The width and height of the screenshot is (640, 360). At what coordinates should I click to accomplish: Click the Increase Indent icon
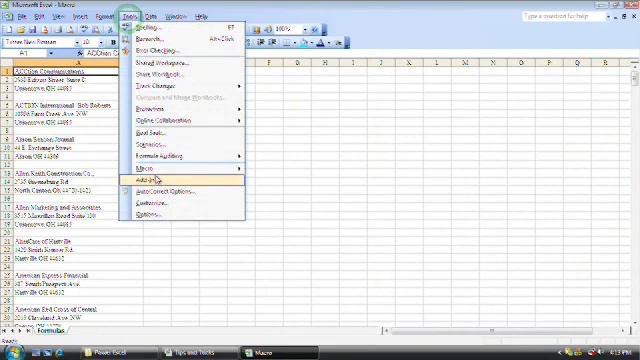pyautogui.click(x=272, y=42)
